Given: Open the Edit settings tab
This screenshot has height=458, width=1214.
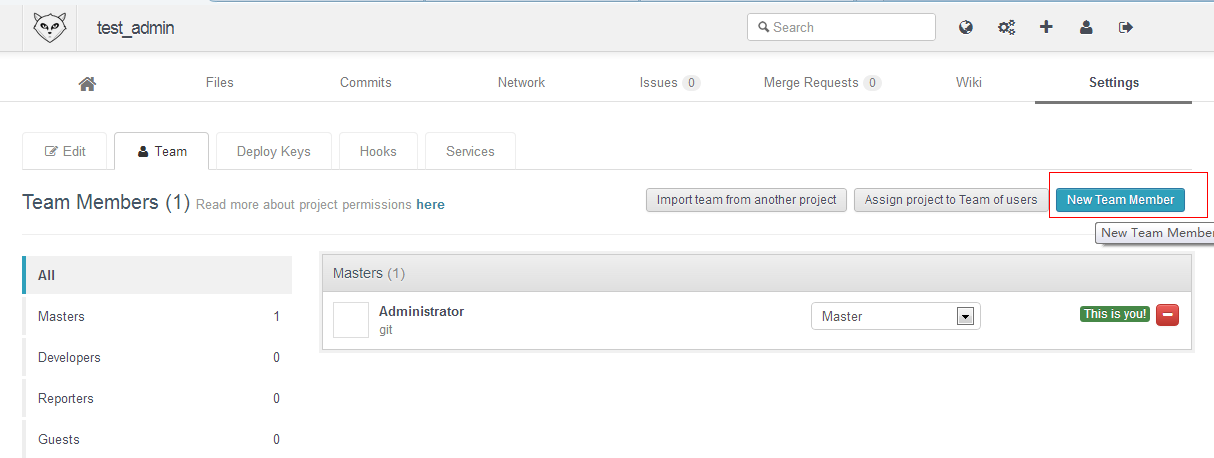Looking at the screenshot, I should pyautogui.click(x=65, y=151).
